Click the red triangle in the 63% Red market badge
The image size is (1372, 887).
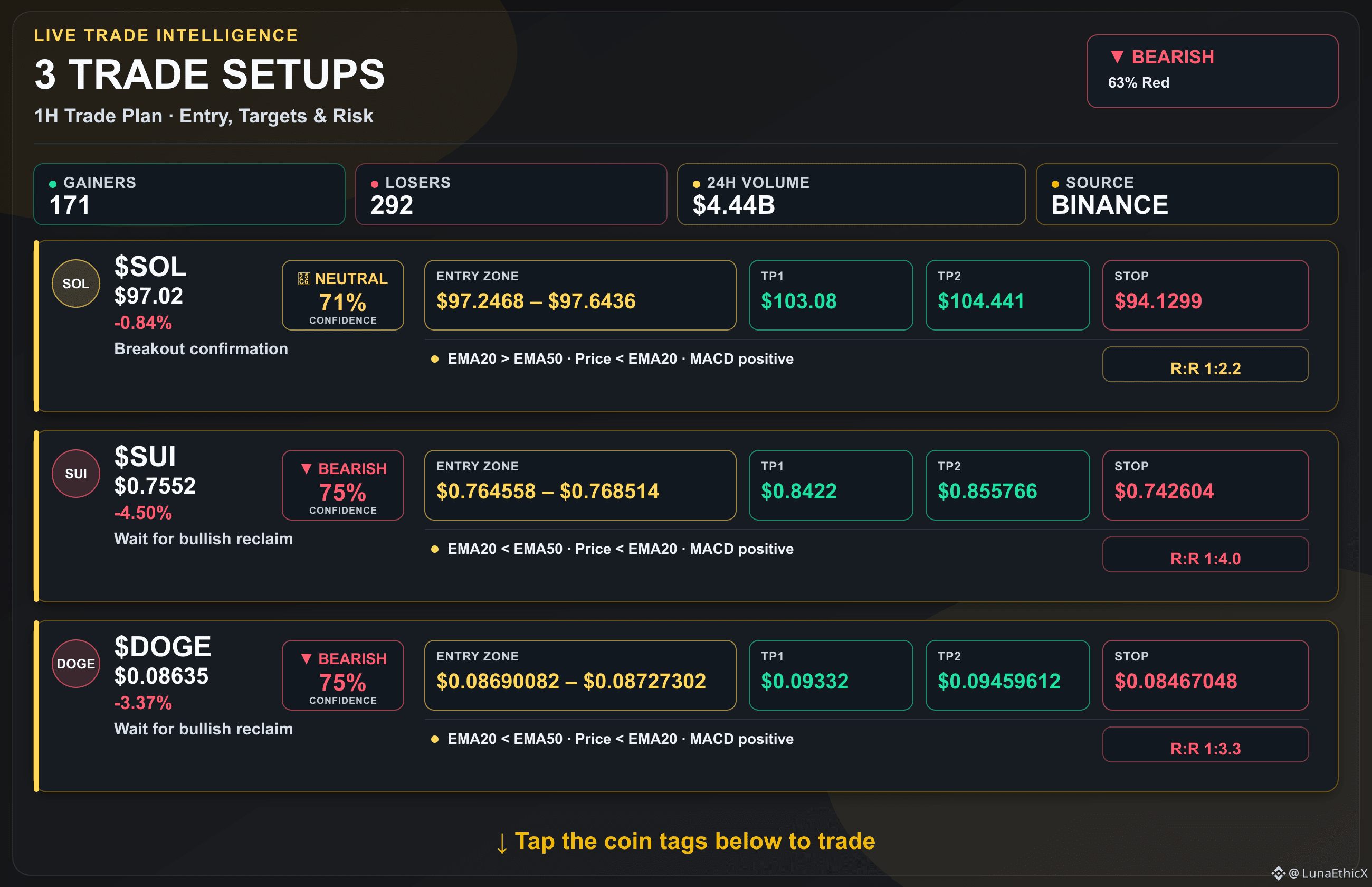tap(1117, 56)
